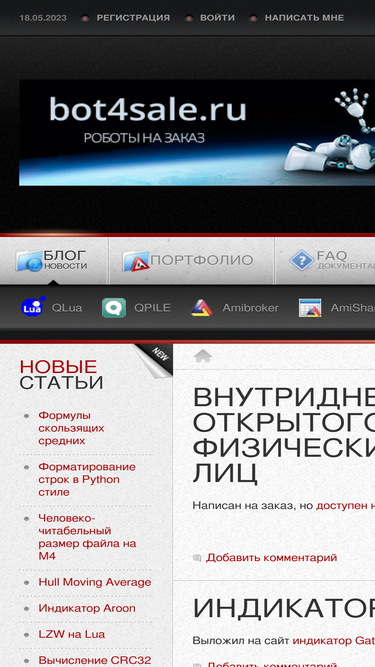
Task: Select Войти in the top menu
Action: pyautogui.click(x=217, y=18)
